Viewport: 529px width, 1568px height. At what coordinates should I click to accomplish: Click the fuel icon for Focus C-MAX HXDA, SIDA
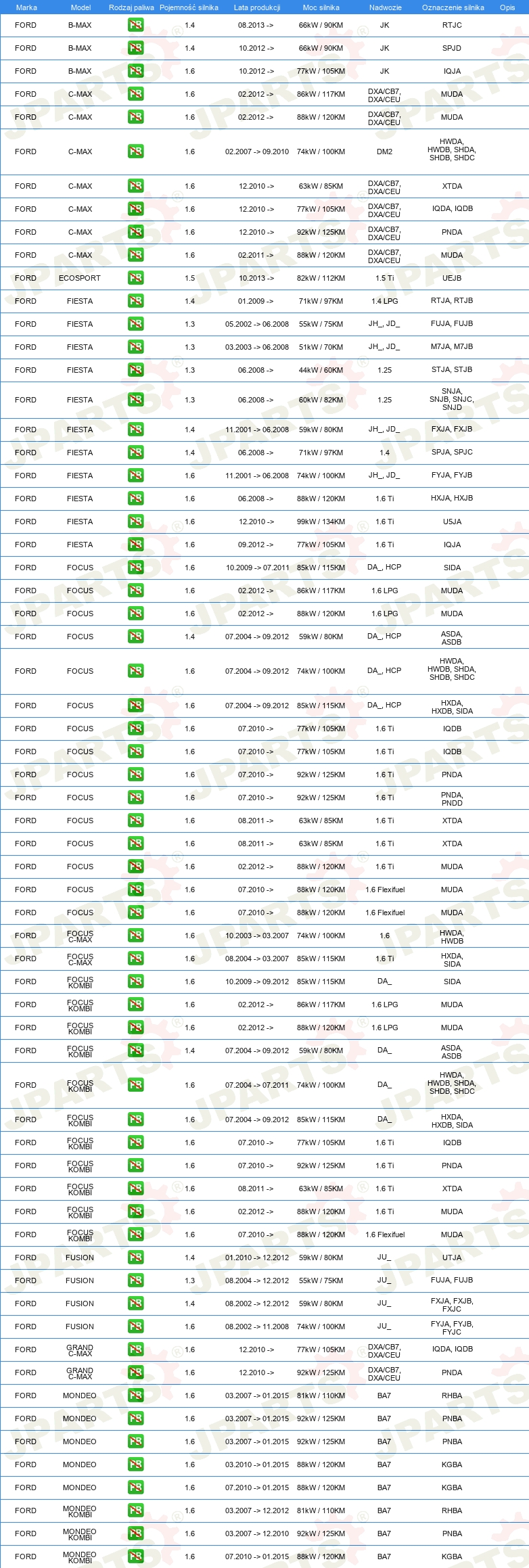(x=135, y=959)
